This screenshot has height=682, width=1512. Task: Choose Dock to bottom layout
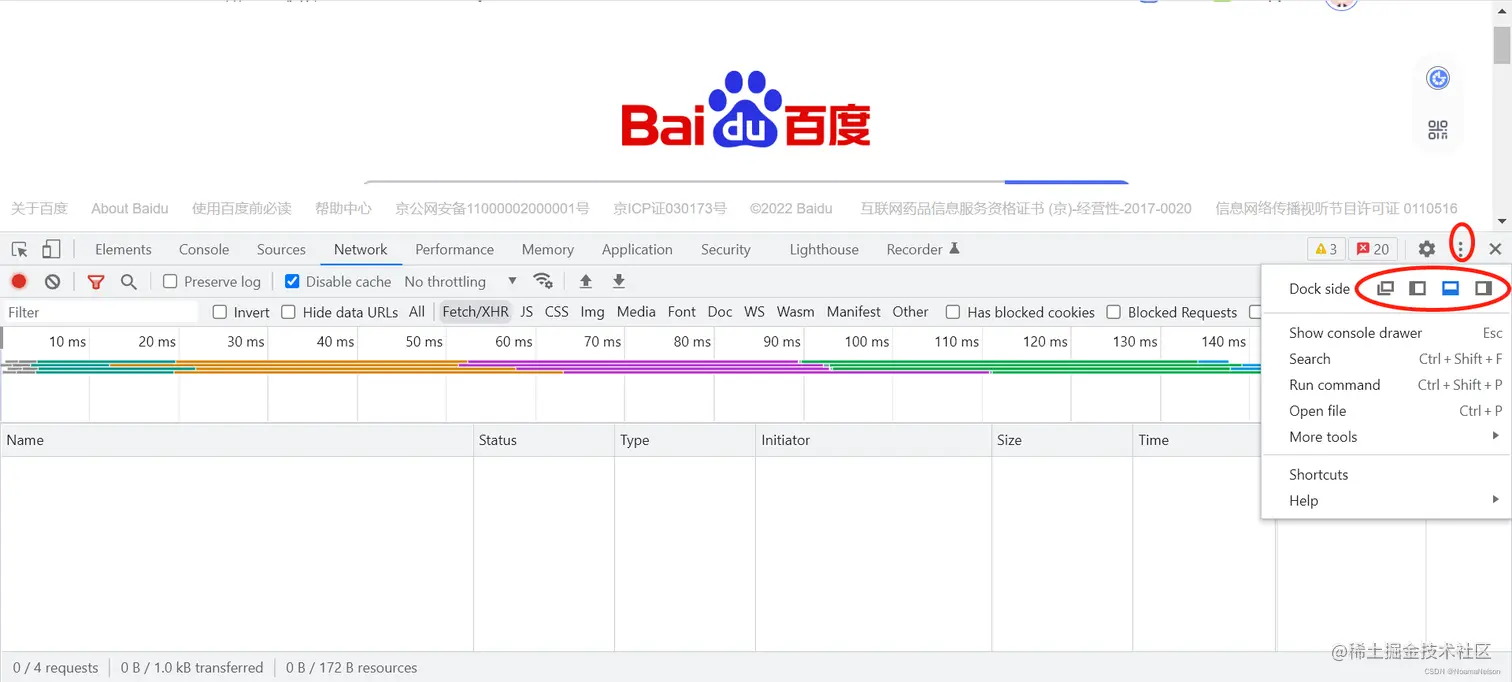coord(1449,288)
